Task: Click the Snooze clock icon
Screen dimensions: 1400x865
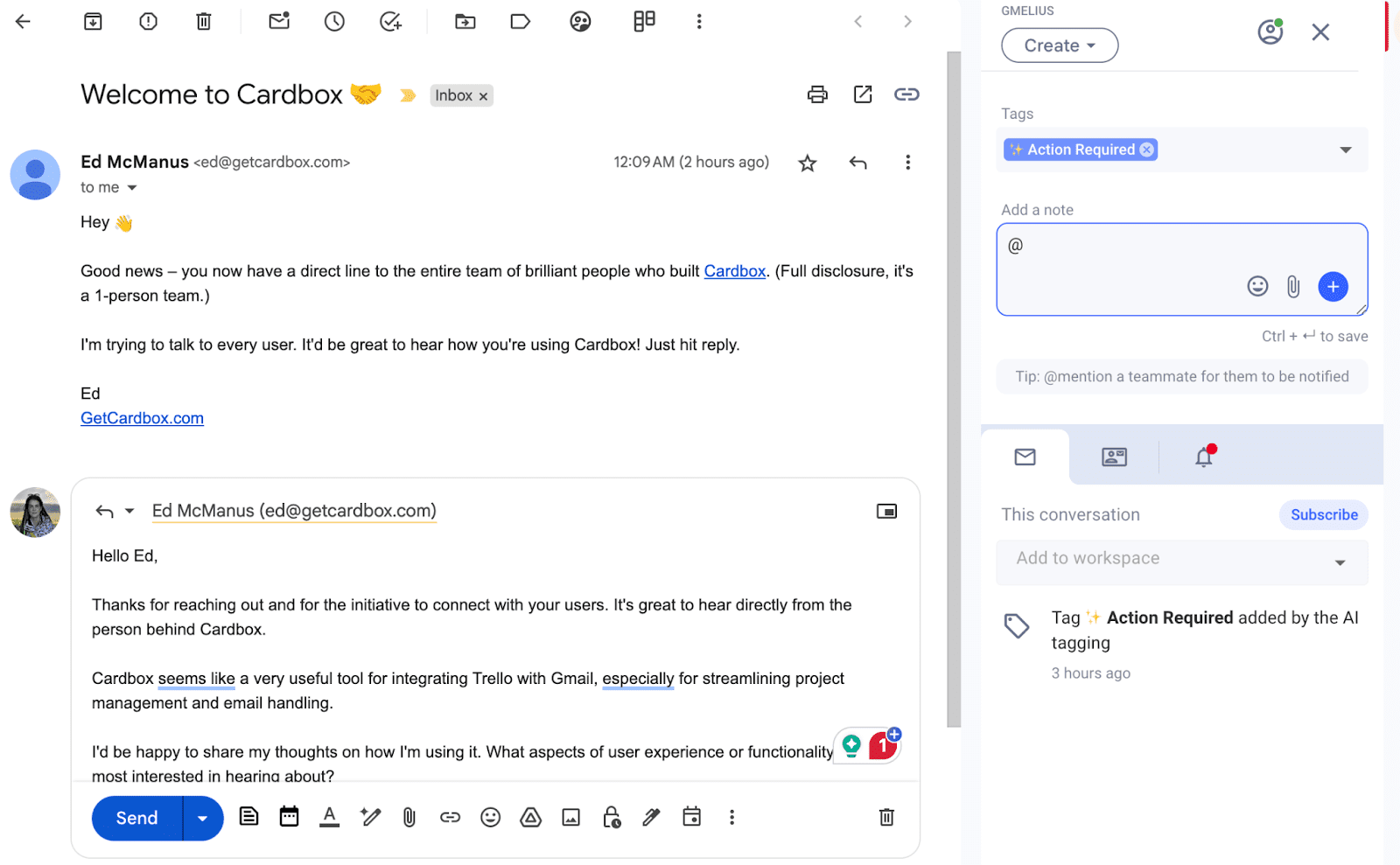Action: click(334, 22)
